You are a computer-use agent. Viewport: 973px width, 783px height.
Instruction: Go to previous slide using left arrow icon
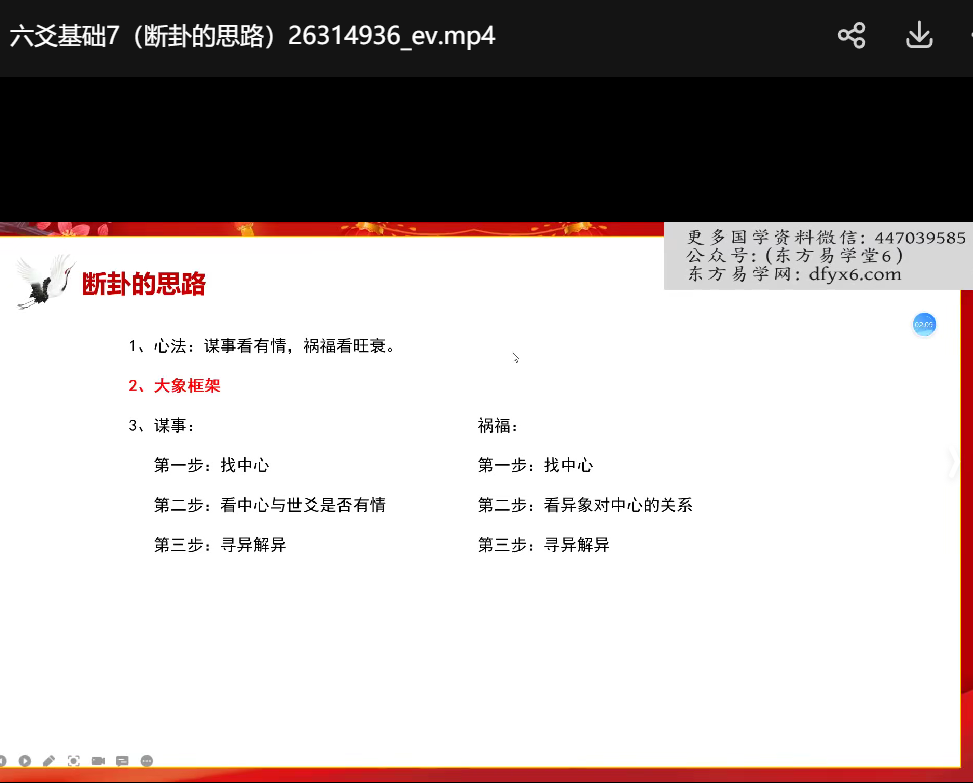coord(3,761)
